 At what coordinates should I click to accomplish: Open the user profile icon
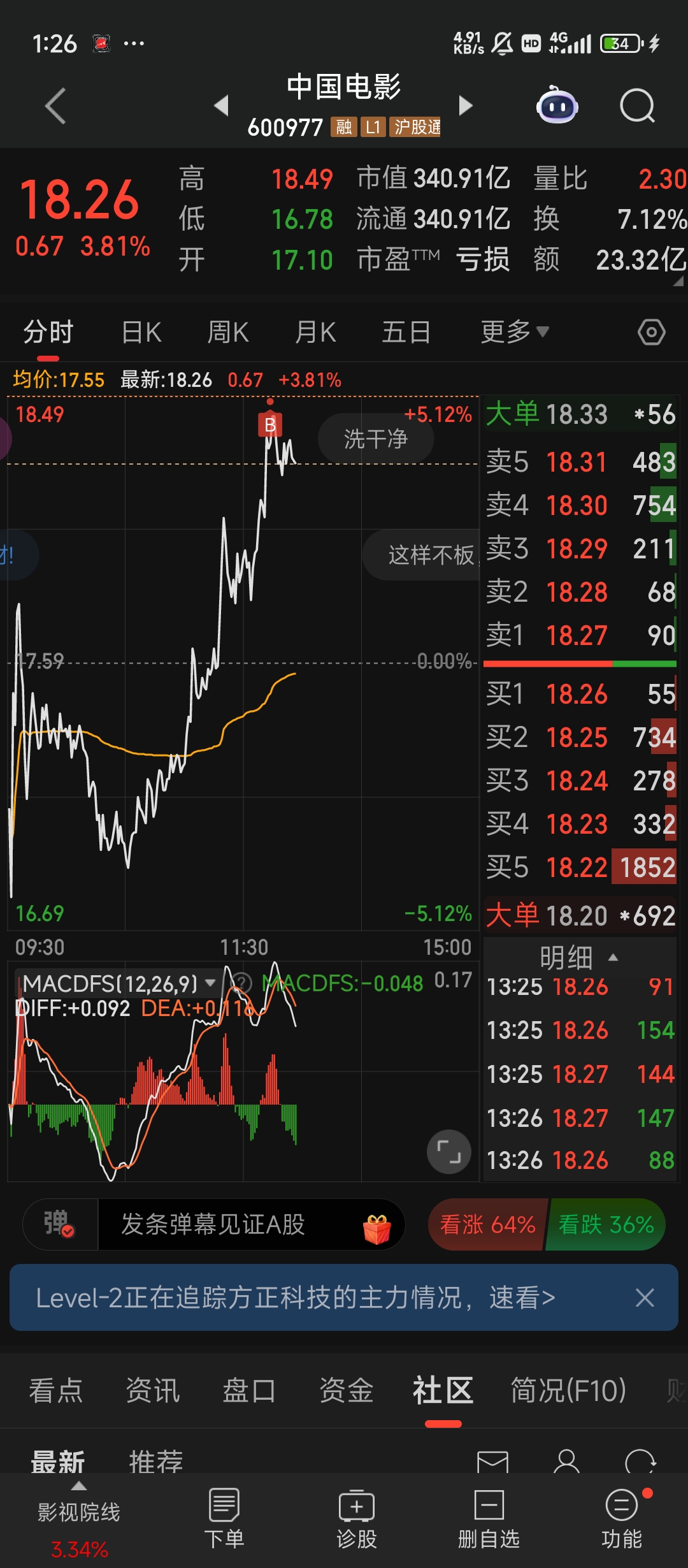566,1461
